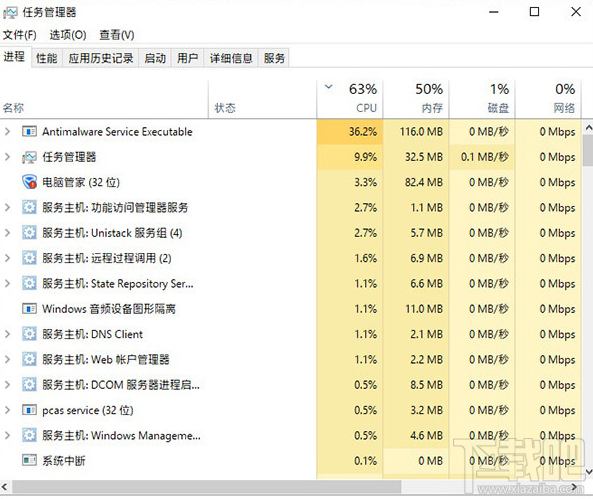Image resolution: width=593 pixels, height=499 pixels.
Task: Click pcas service (32 位) icon
Action: [x=29, y=410]
